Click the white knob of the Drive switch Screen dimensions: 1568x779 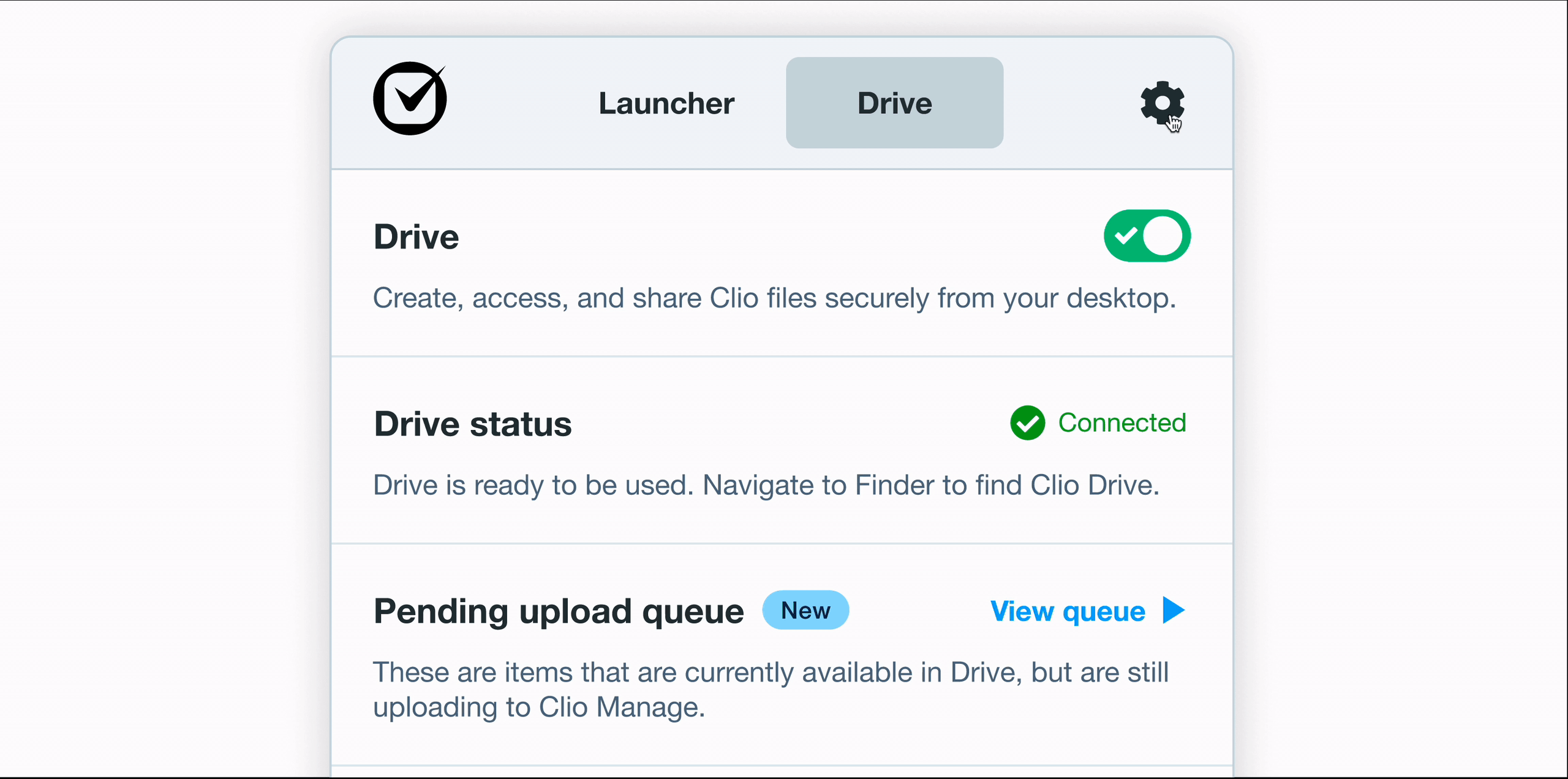pyautogui.click(x=1163, y=236)
